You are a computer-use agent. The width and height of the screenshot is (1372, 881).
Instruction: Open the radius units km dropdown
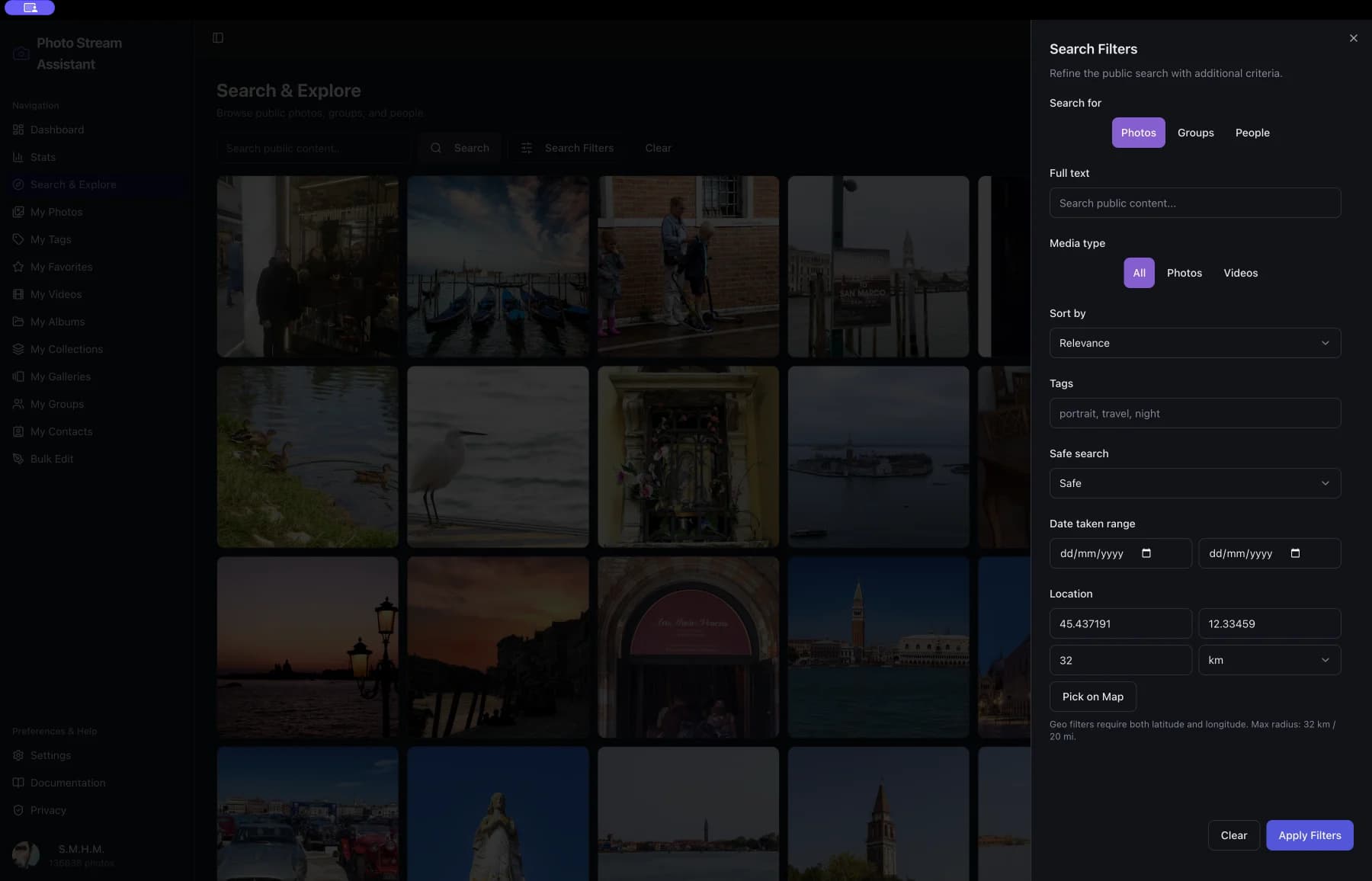(1269, 660)
